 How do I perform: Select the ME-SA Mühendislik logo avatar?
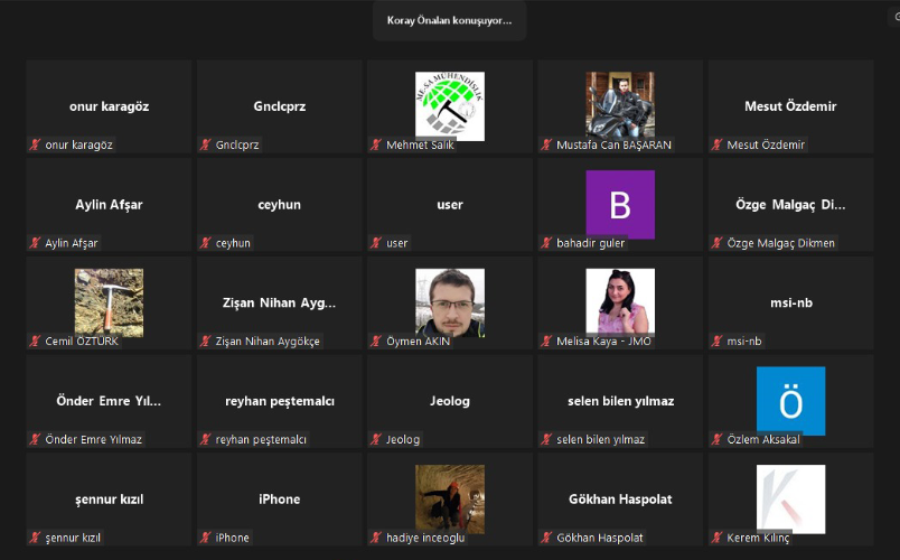point(450,106)
